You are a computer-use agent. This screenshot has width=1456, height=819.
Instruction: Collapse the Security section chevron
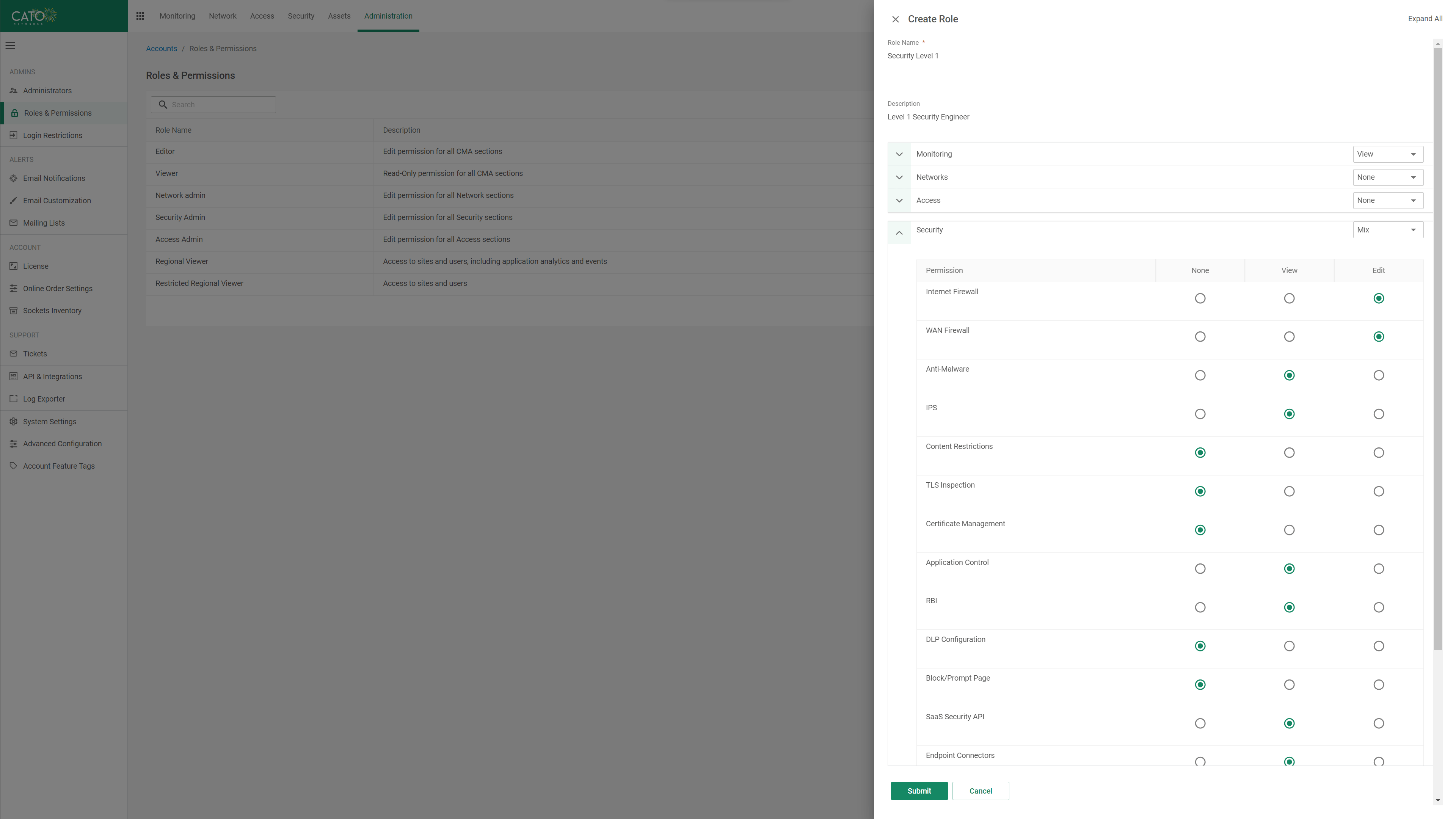pyautogui.click(x=899, y=233)
